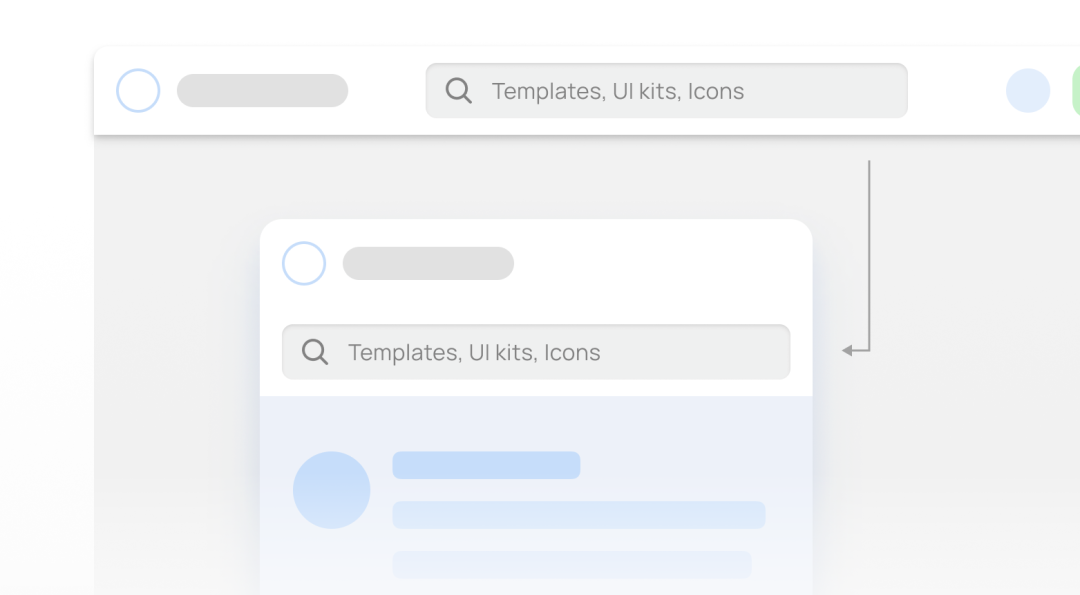Select the long light blue text placeholder bar

coord(579,515)
